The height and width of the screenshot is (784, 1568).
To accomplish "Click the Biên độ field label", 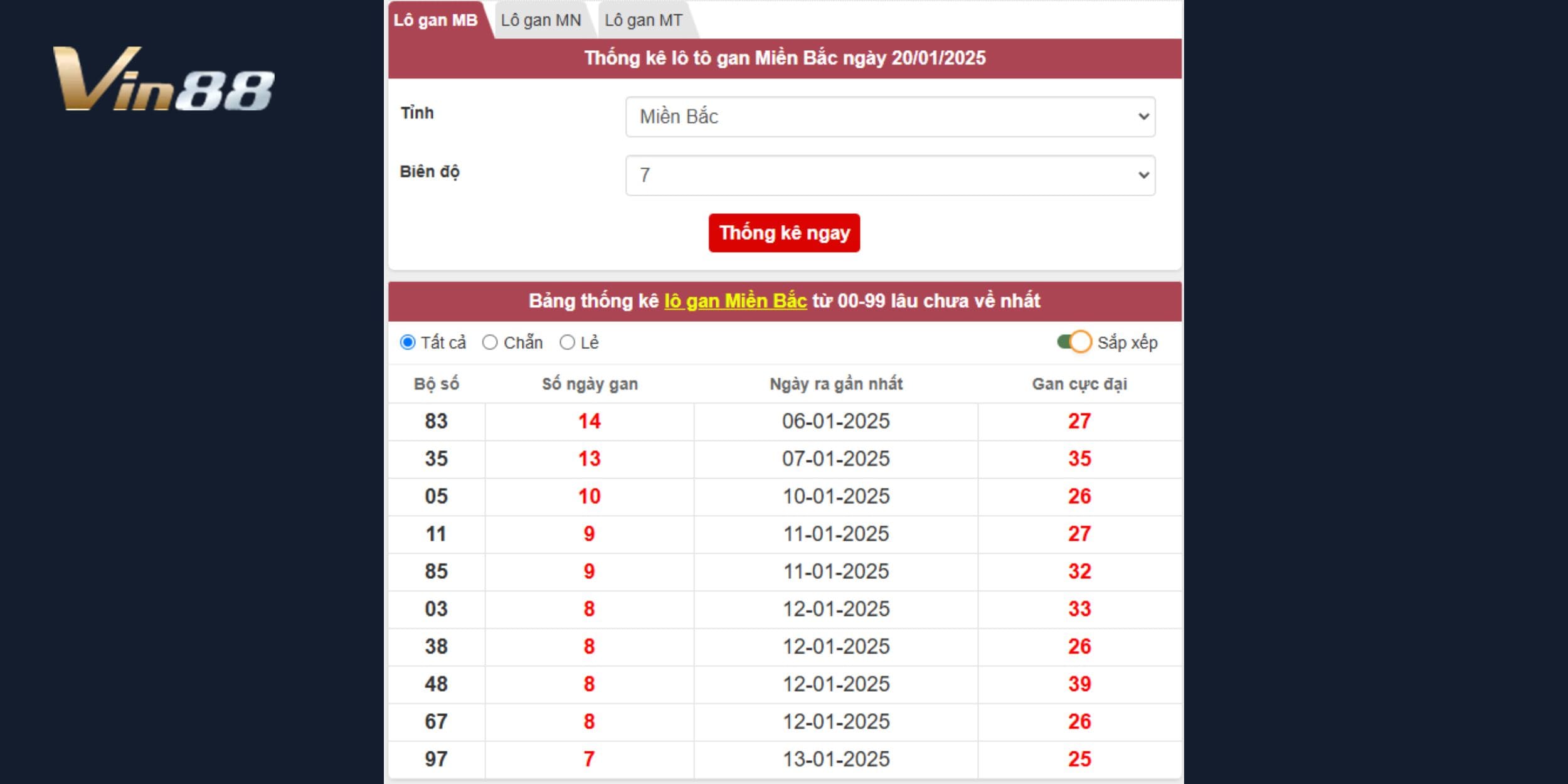I will point(430,172).
